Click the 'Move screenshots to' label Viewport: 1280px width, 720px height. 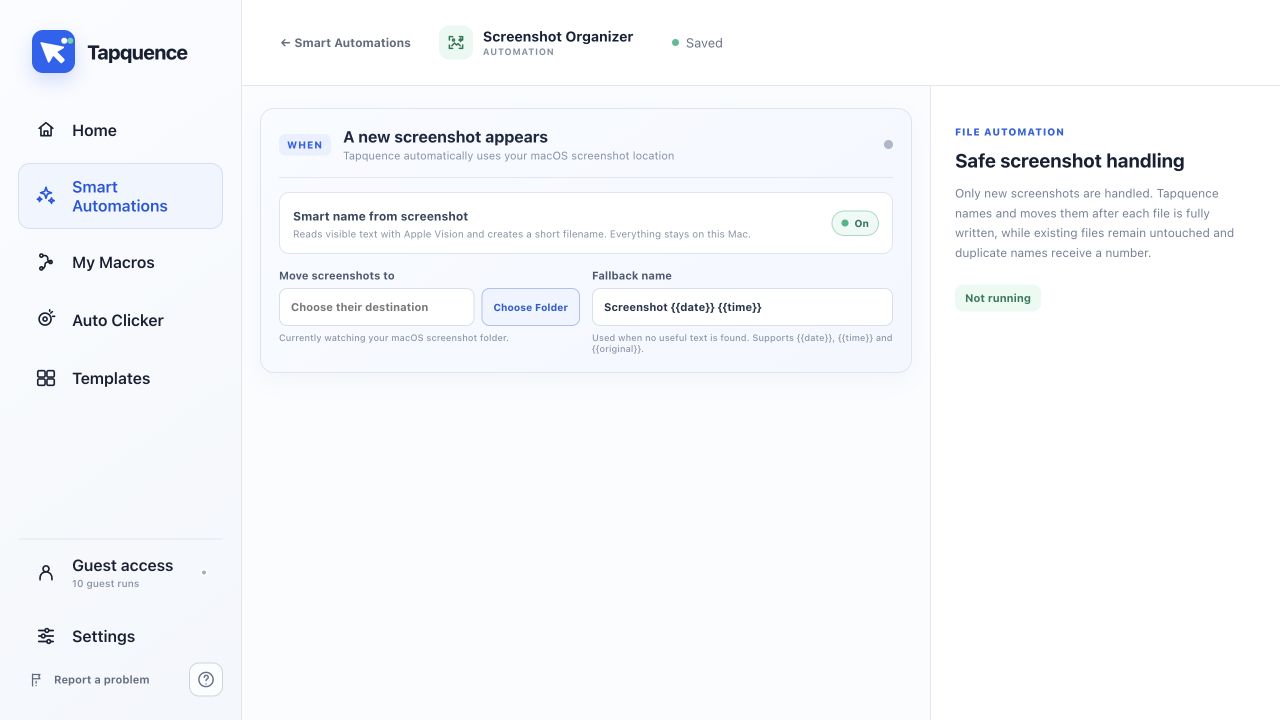pyautogui.click(x=337, y=275)
